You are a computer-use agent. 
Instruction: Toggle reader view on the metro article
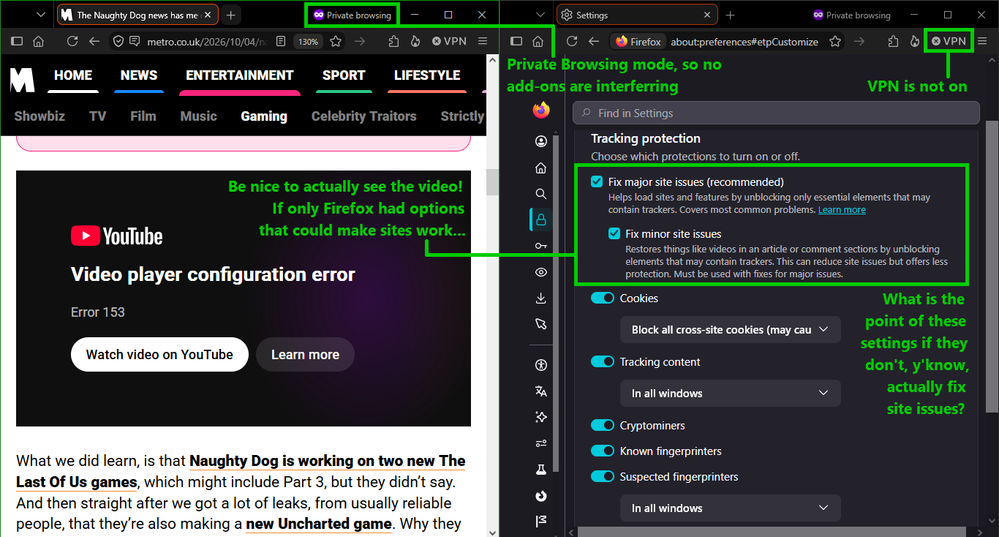click(281, 41)
